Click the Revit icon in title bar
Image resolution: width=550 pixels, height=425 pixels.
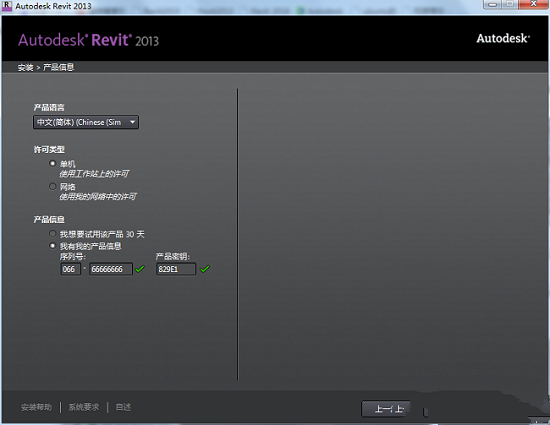click(x=7, y=6)
